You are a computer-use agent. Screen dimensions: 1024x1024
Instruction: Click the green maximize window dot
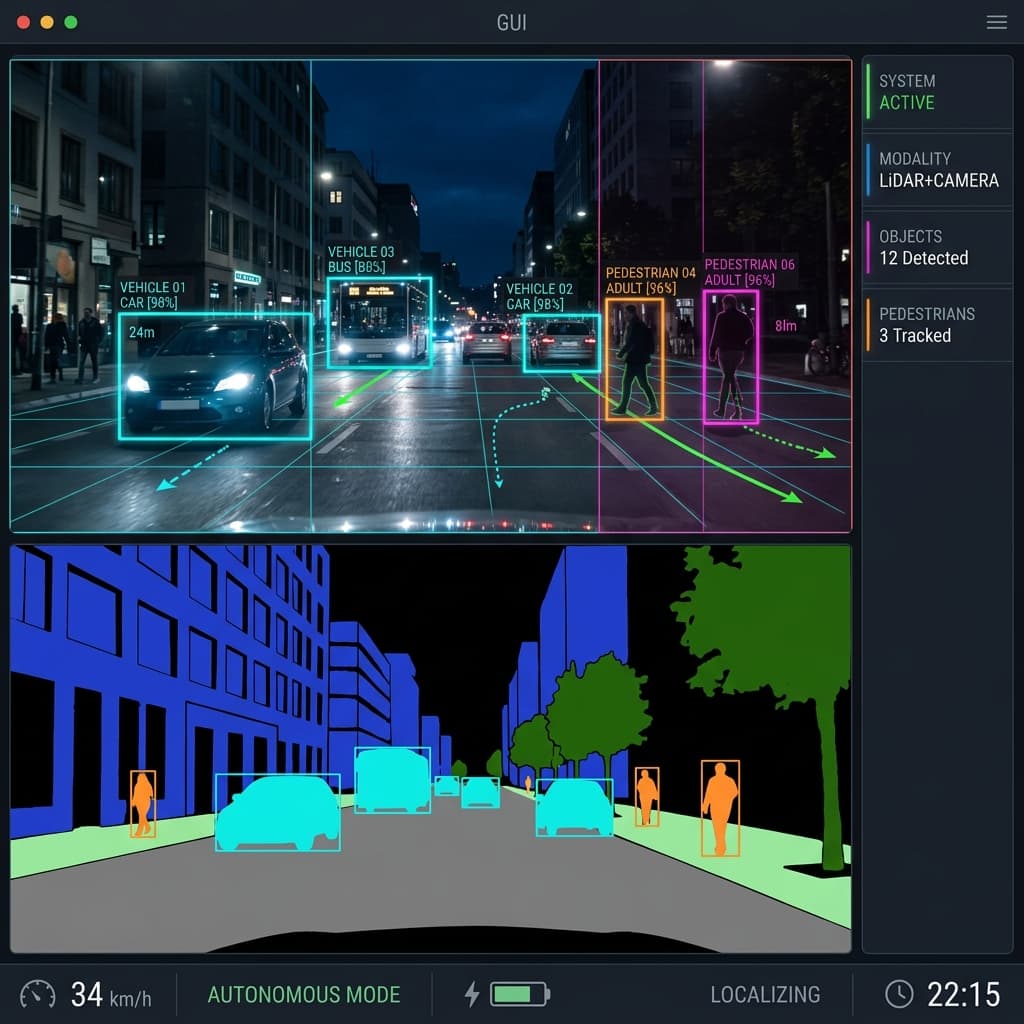[71, 22]
